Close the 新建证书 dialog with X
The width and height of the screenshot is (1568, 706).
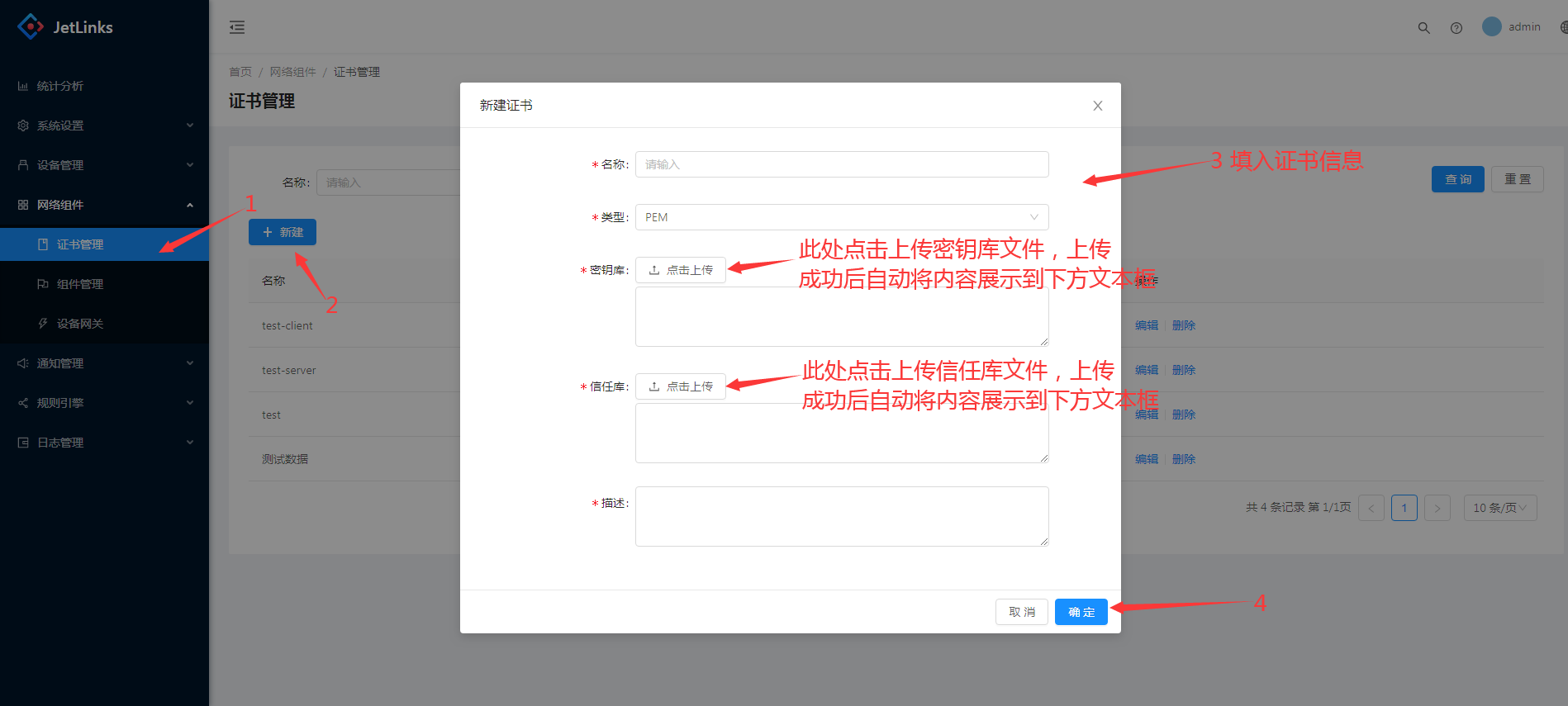[x=1097, y=106]
